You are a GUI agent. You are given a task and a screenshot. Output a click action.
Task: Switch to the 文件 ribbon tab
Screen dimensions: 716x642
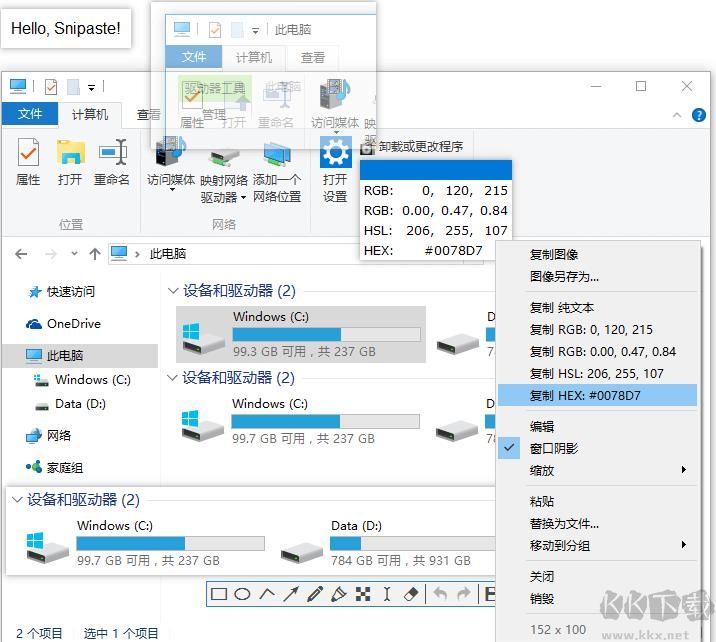pyautogui.click(x=30, y=114)
